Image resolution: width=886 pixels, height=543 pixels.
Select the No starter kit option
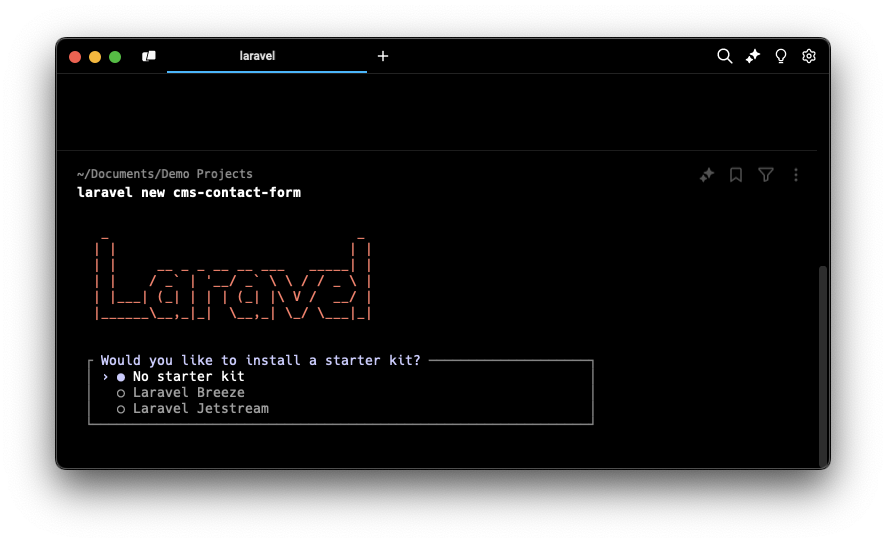tap(188, 377)
